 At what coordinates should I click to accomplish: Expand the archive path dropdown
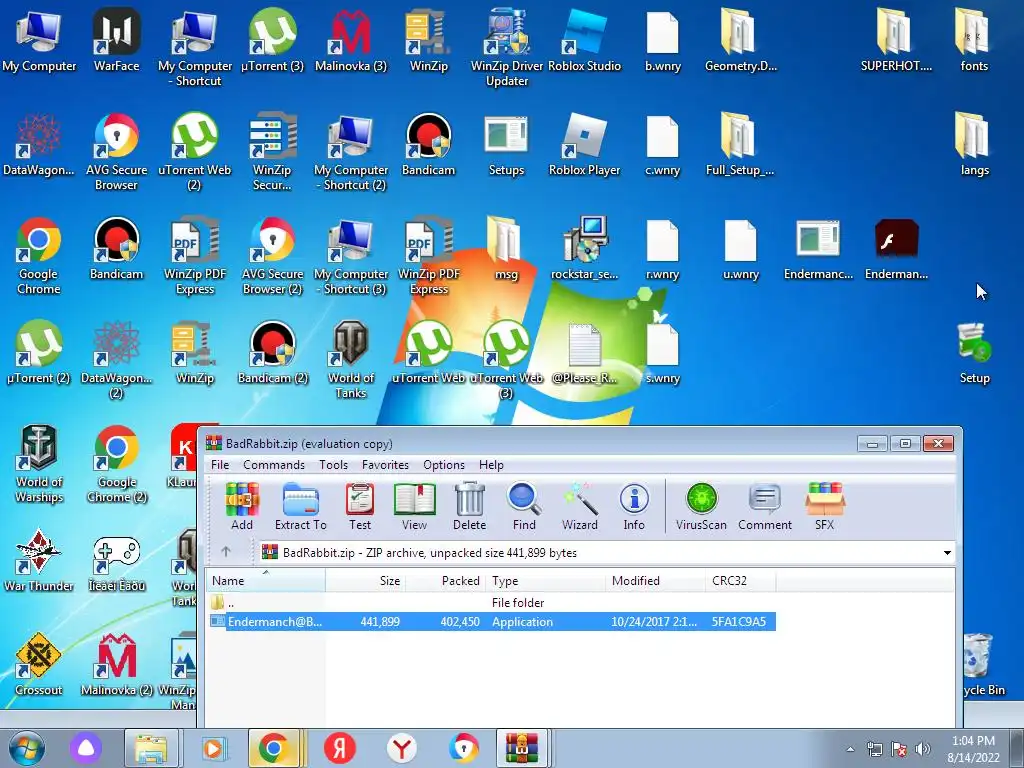(947, 553)
